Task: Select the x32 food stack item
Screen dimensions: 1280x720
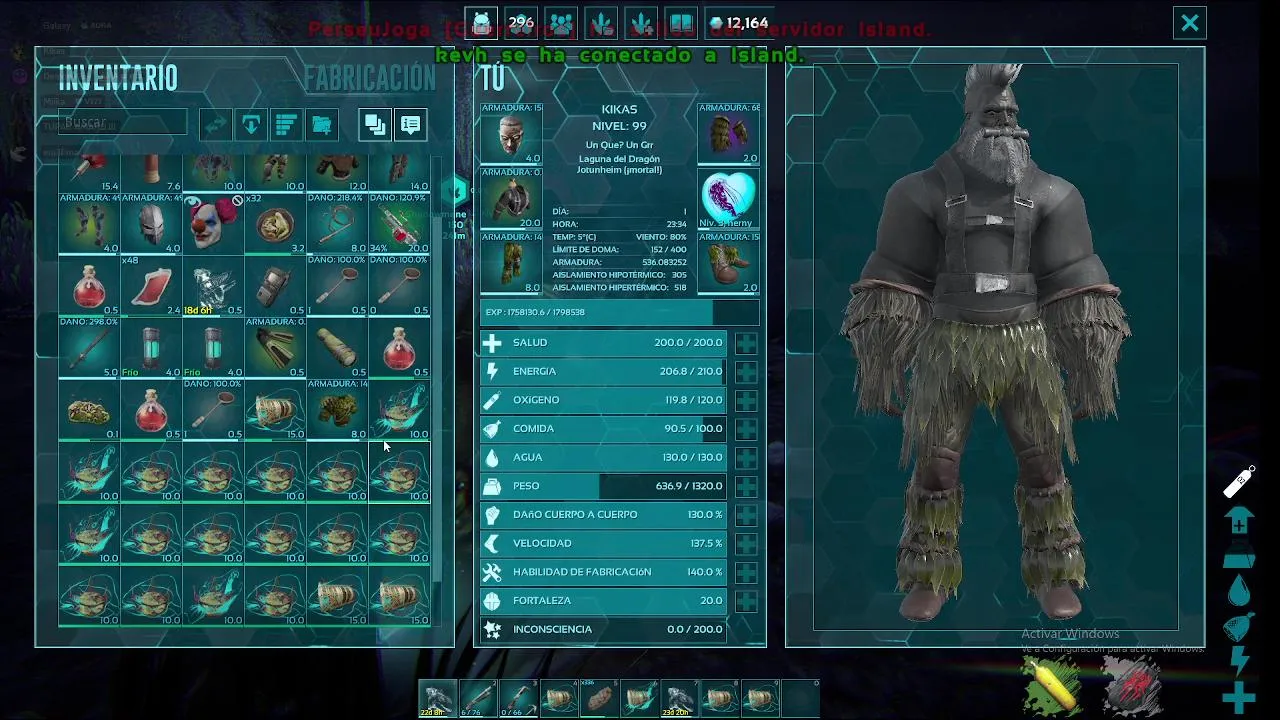Action: coord(275,224)
